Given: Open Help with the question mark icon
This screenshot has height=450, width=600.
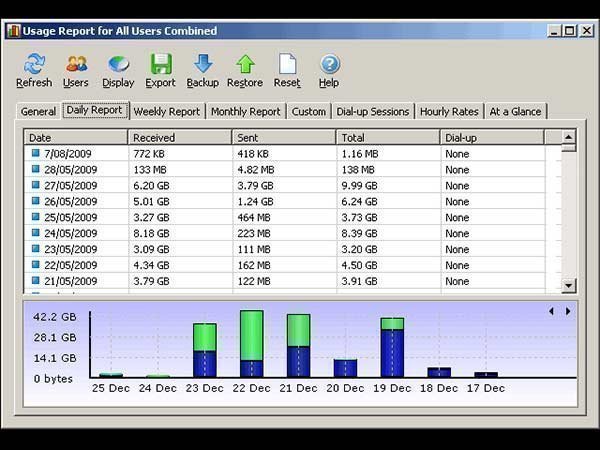Looking at the screenshot, I should (x=329, y=65).
